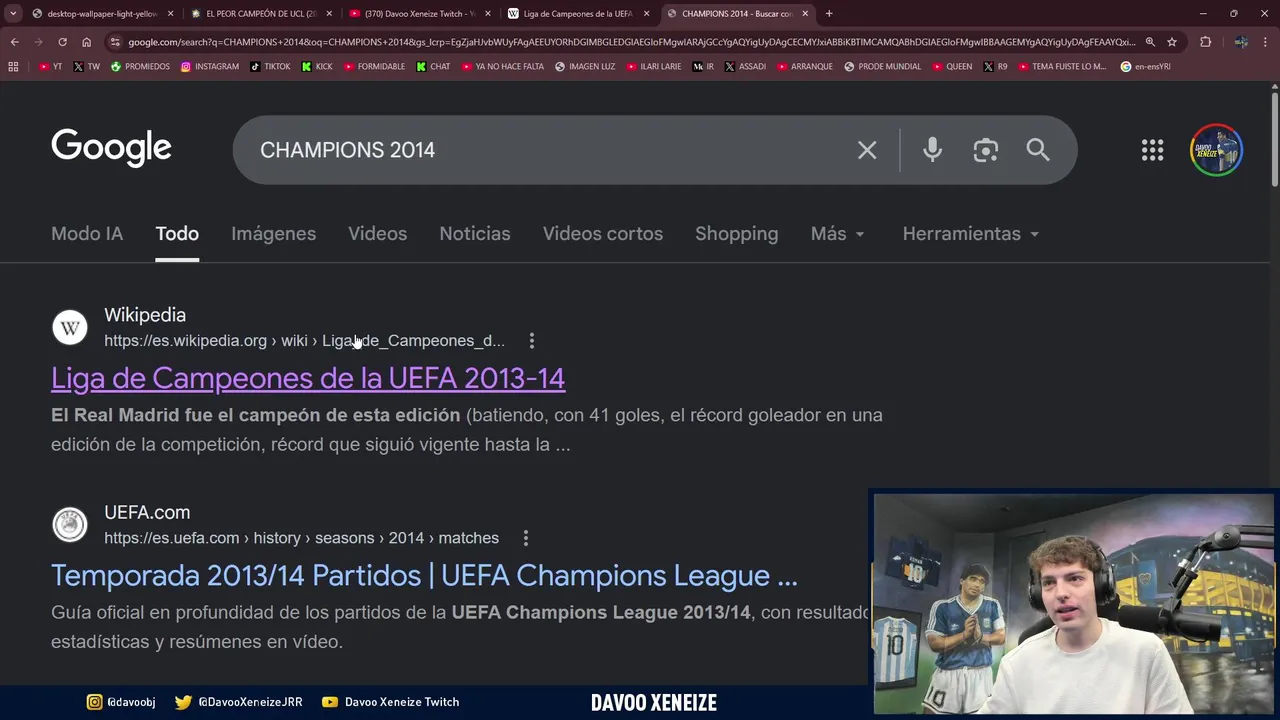Bookmark this page with the star icon

tap(1172, 42)
